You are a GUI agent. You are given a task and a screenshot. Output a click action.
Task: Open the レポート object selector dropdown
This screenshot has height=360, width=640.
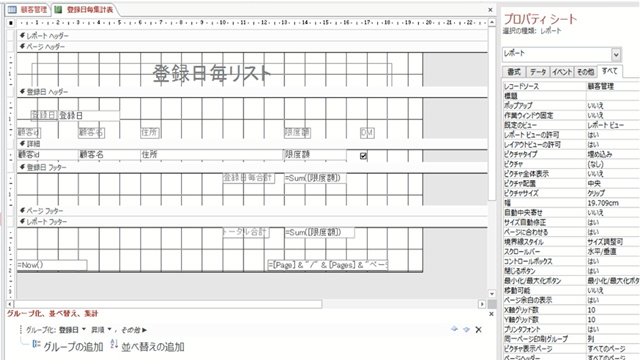(616, 54)
